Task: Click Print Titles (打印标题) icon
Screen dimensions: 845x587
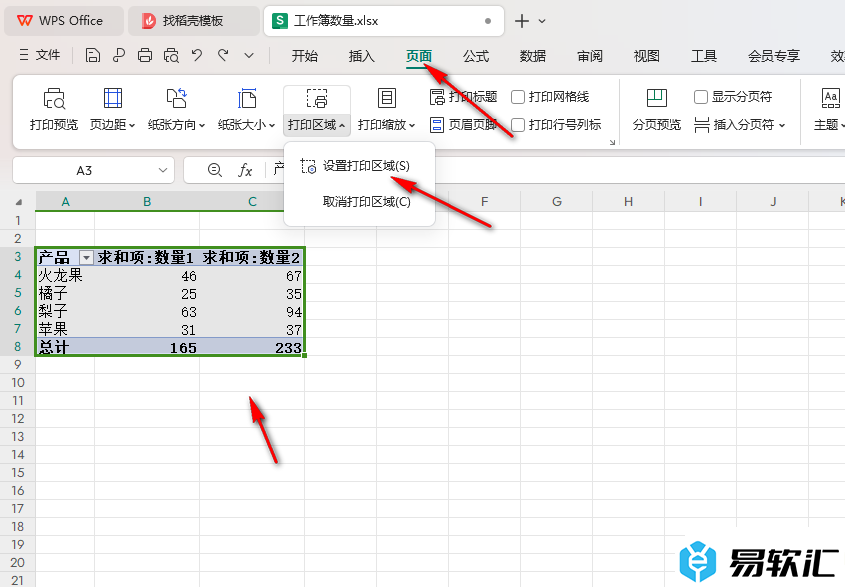Action: [437, 97]
